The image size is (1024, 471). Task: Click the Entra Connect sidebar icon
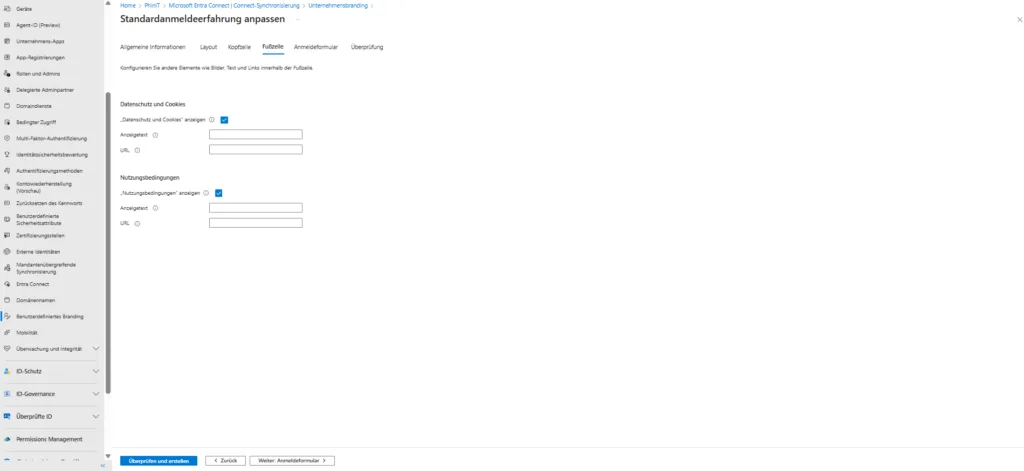(x=7, y=284)
